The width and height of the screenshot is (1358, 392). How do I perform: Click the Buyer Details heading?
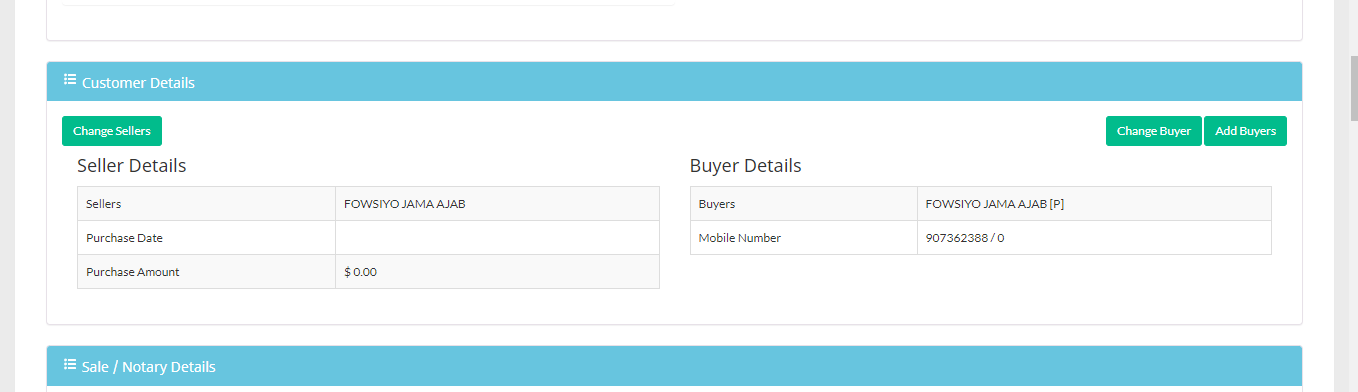tap(745, 166)
